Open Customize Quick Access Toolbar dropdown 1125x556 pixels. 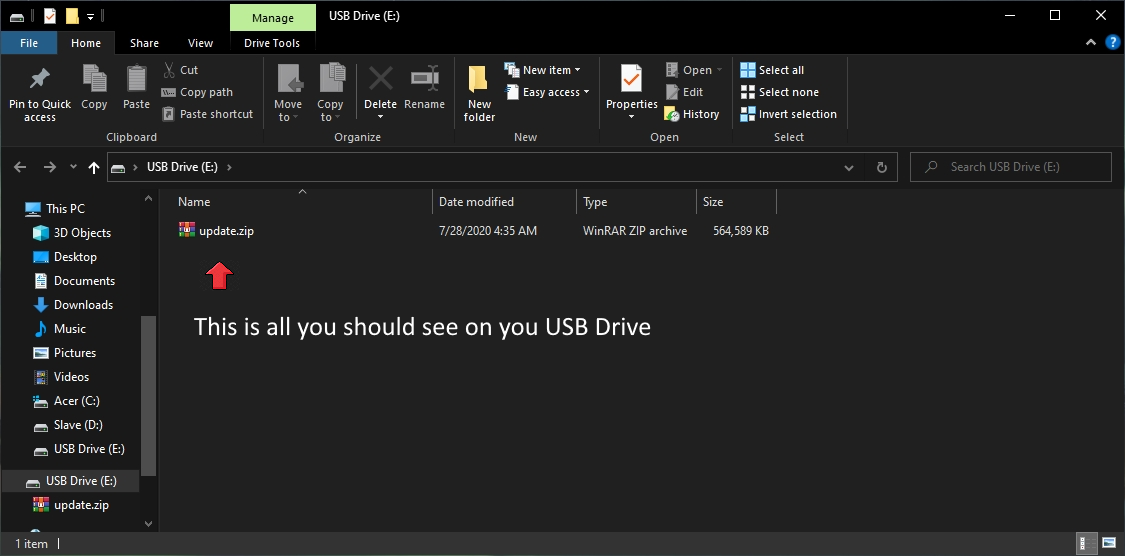point(90,16)
